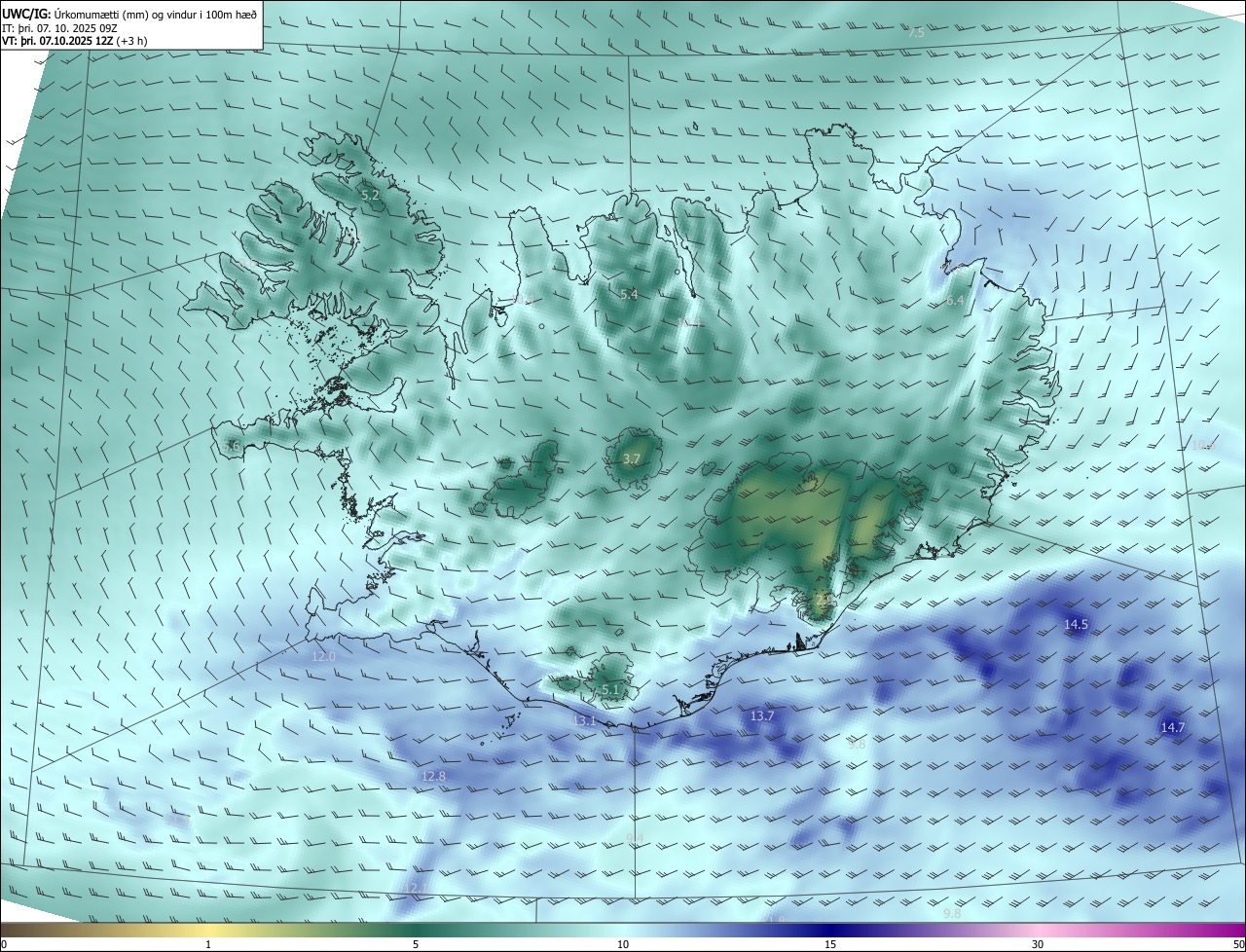Click the 5.2 value label in the Westfjords
This screenshot has height=952, width=1246.
[x=370, y=196]
